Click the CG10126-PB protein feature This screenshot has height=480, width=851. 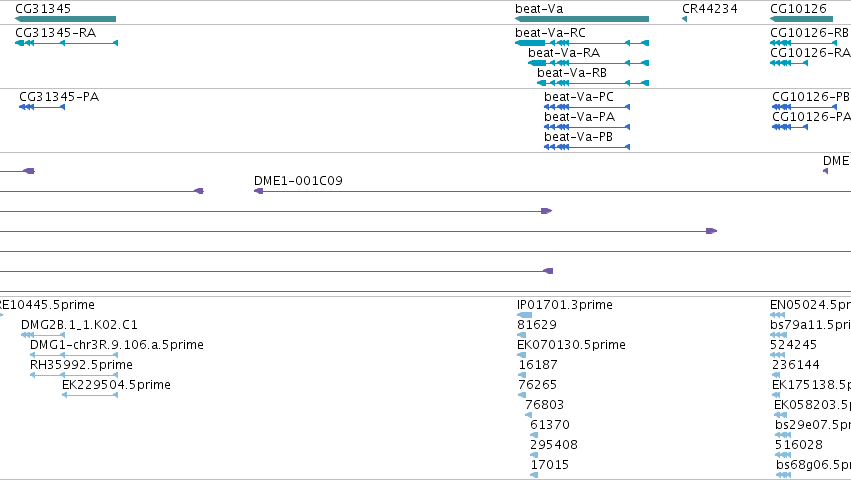pyautogui.click(x=806, y=107)
